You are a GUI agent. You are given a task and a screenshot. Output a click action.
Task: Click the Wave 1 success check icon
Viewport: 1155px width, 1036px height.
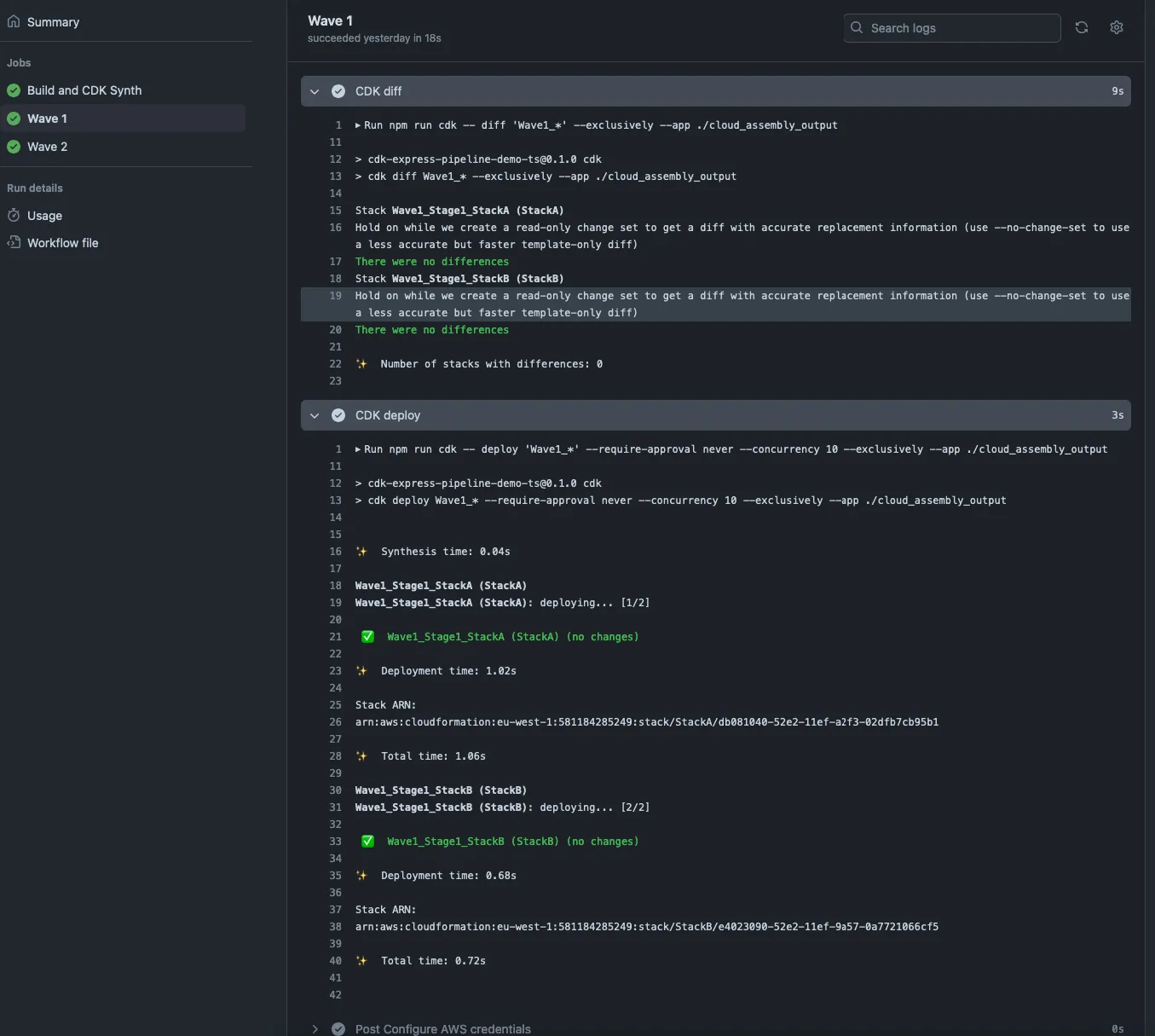[x=14, y=119]
